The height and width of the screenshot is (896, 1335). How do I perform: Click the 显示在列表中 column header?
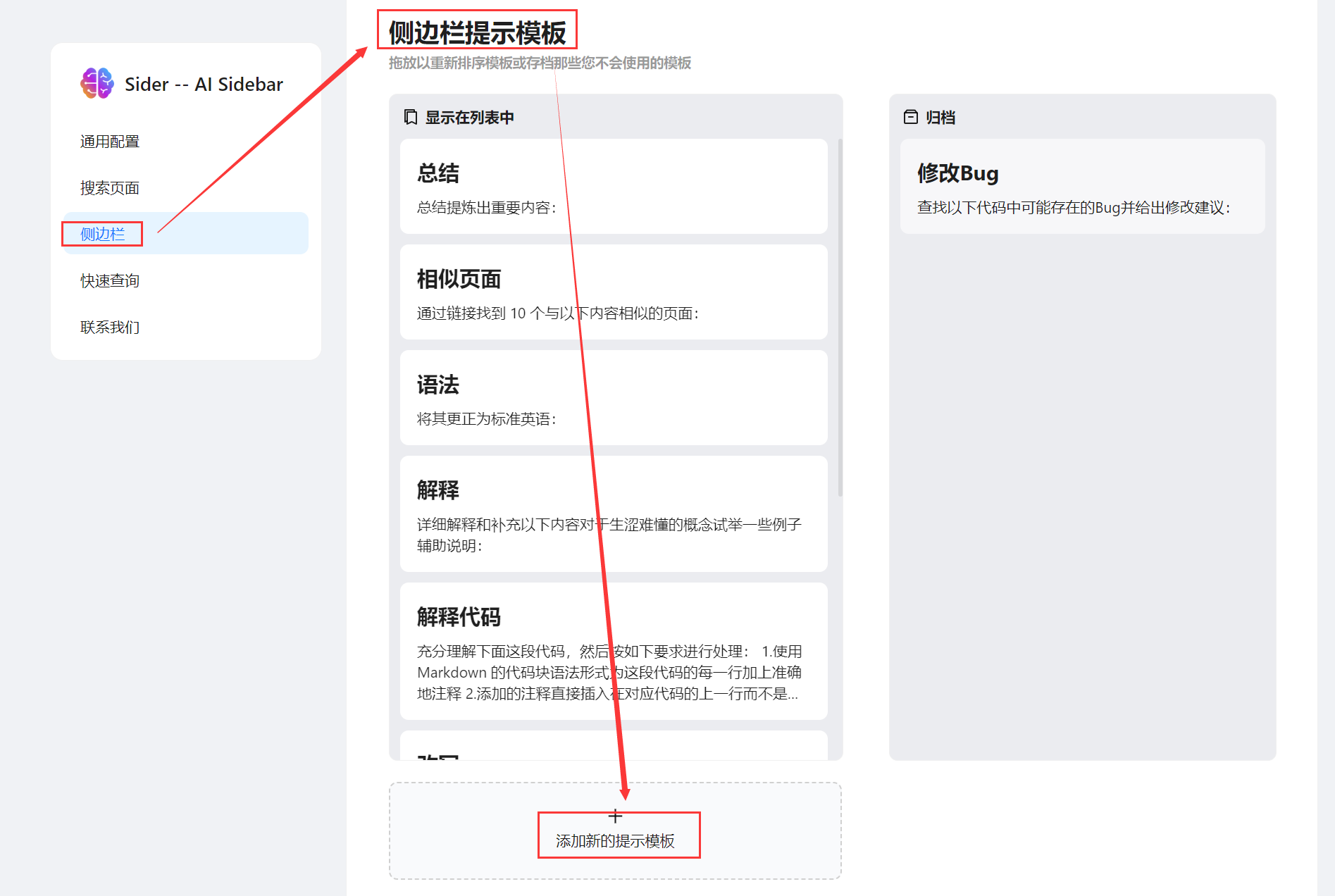[469, 117]
